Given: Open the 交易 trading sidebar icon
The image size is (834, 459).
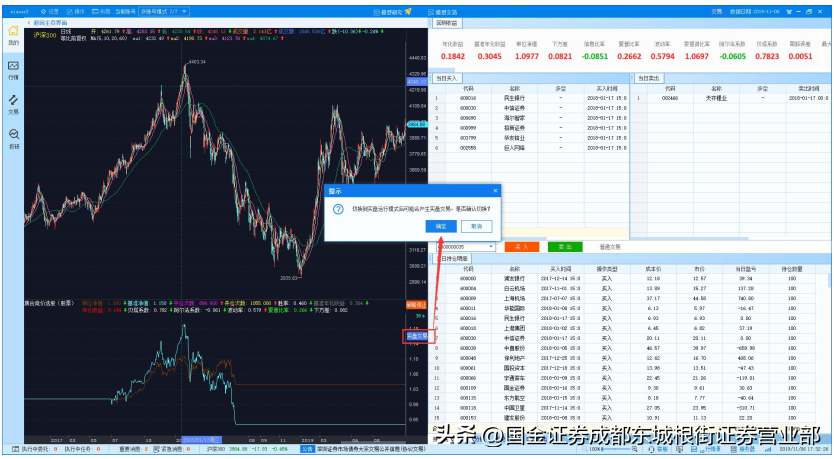Looking at the screenshot, I should click(x=13, y=104).
